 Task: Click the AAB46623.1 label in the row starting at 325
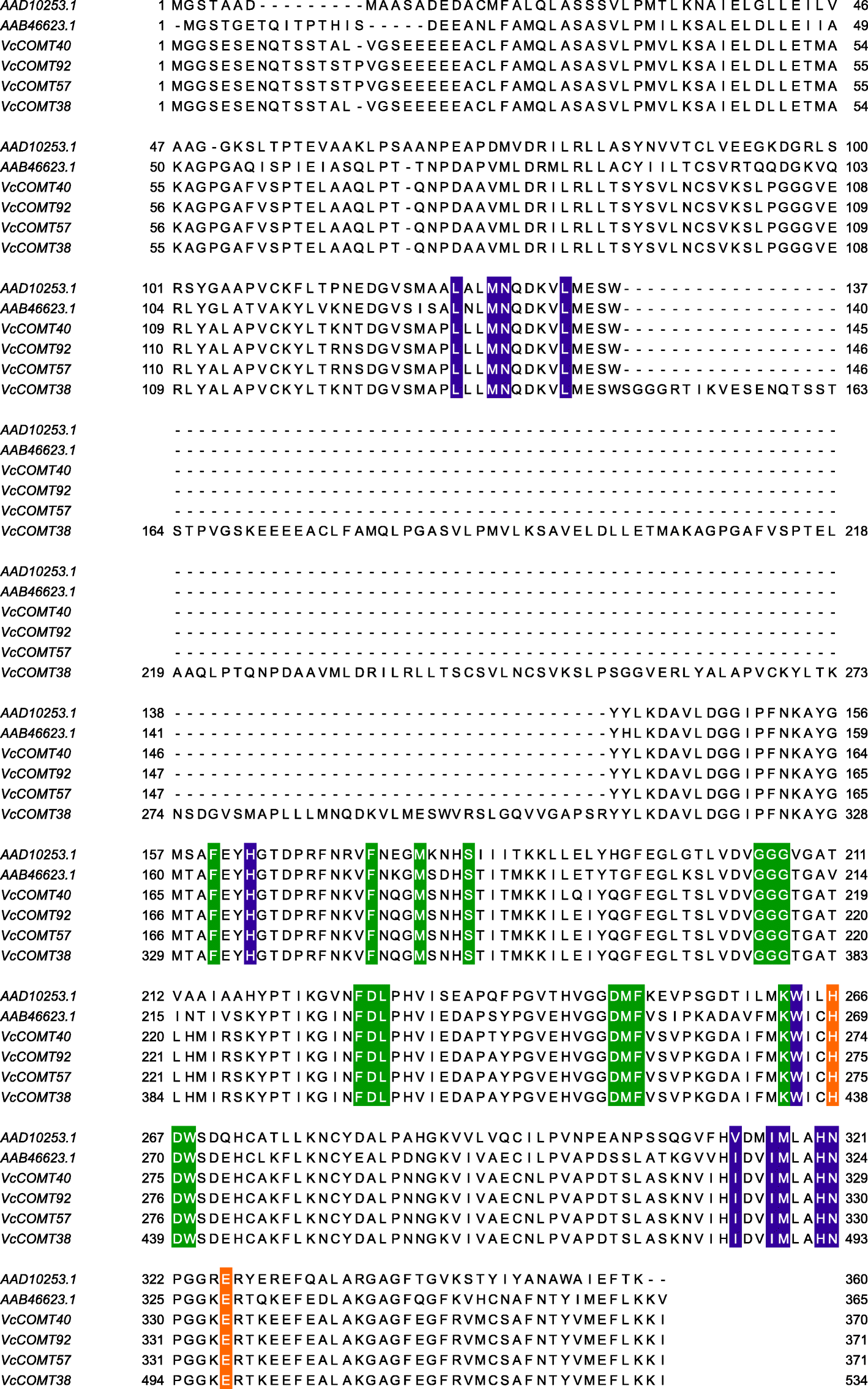click(x=38, y=1299)
